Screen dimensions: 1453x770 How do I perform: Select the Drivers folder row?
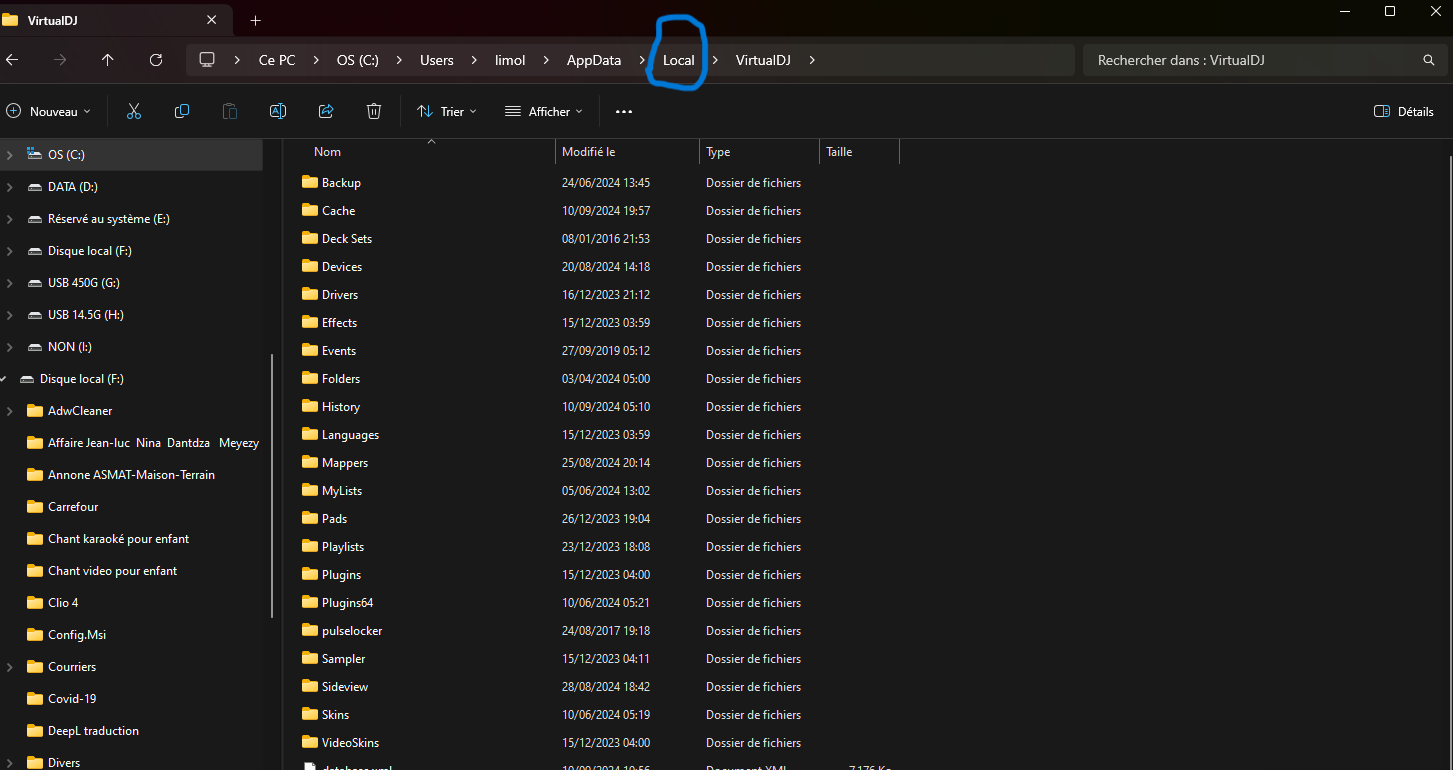click(x=600, y=295)
